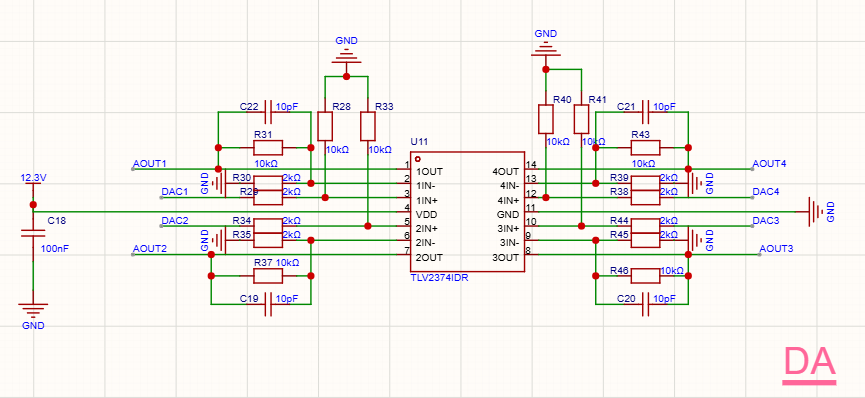Click the DAC3 net label
The height and width of the screenshot is (398, 865).
[766, 221]
